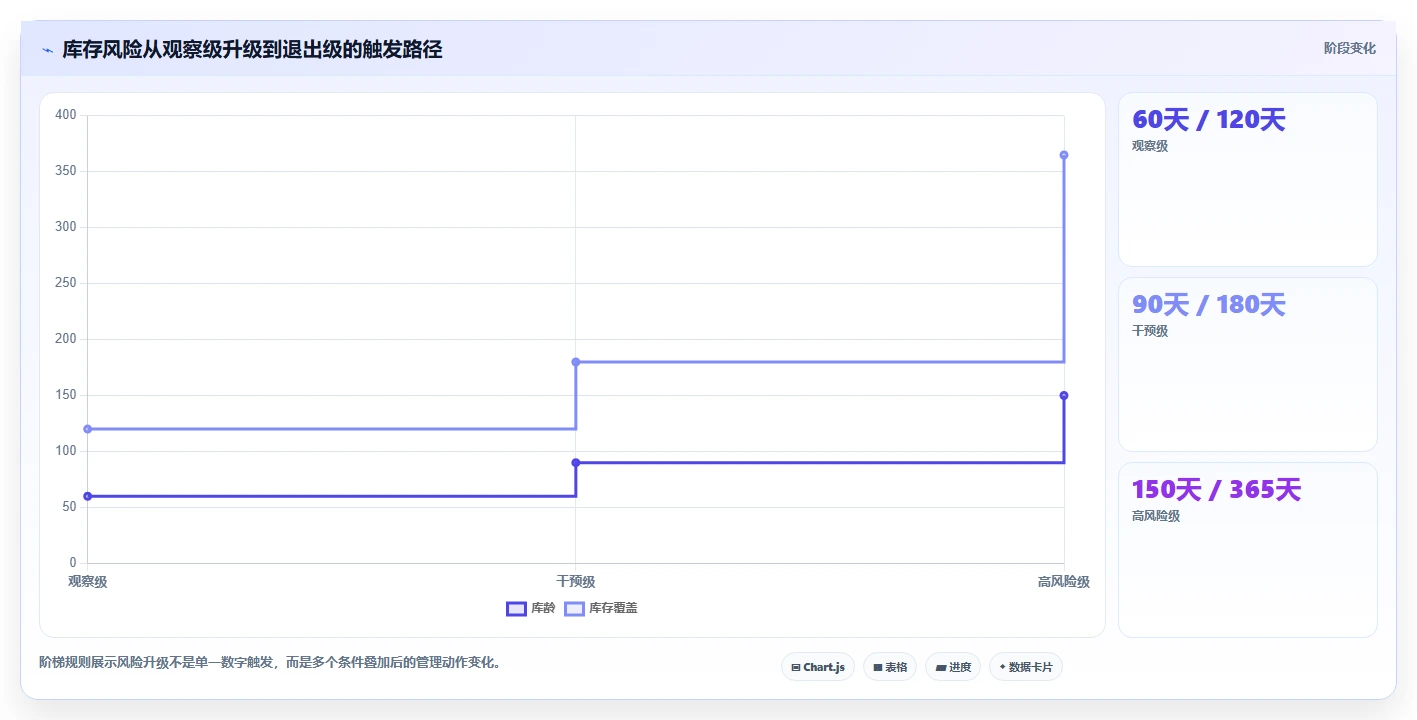Click the 阶段变化 label in header
Viewport: 1417px width, 720px height.
[1350, 48]
